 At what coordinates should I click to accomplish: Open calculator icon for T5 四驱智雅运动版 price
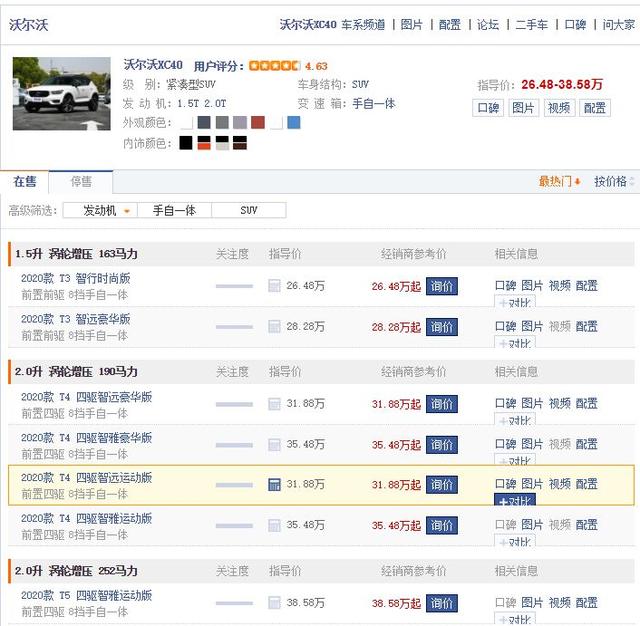(x=274, y=603)
